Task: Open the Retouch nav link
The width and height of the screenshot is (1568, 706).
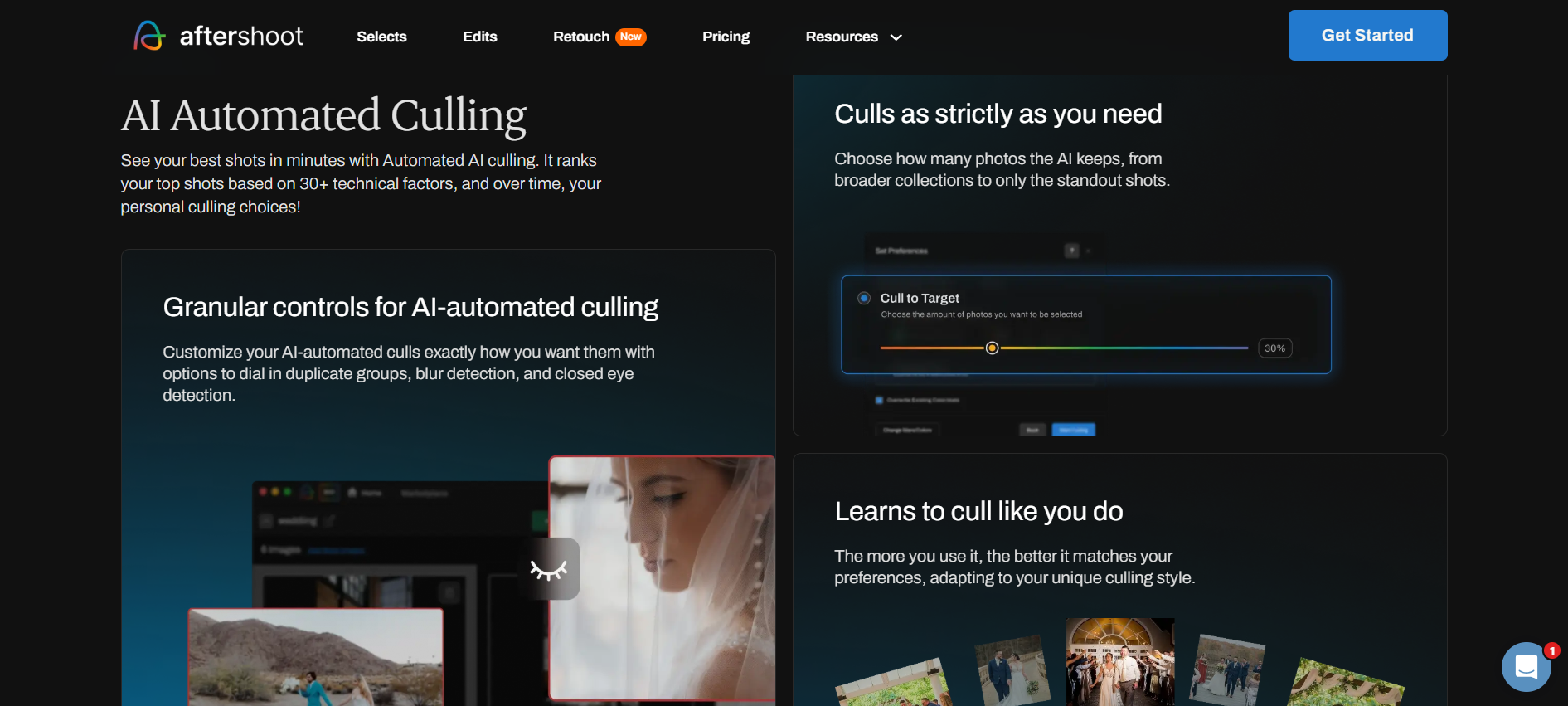Action: (x=580, y=37)
